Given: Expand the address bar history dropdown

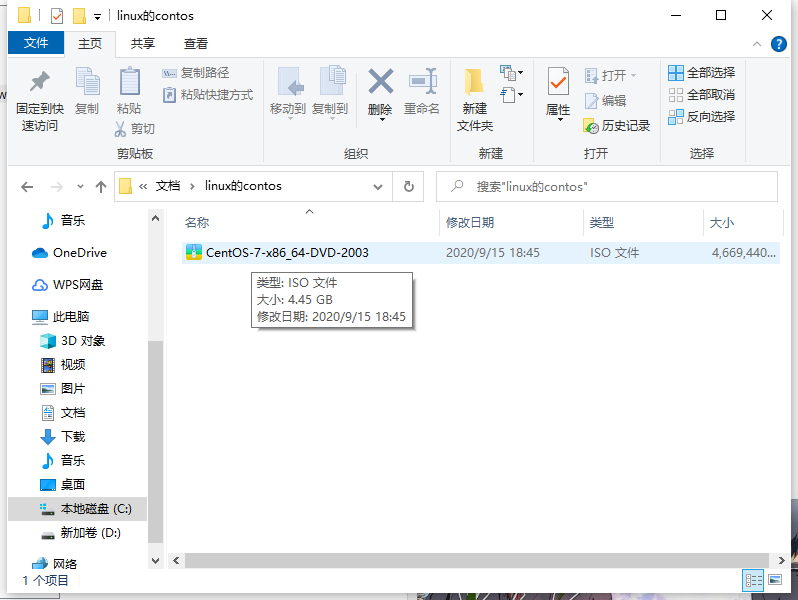Looking at the screenshot, I should pos(378,187).
